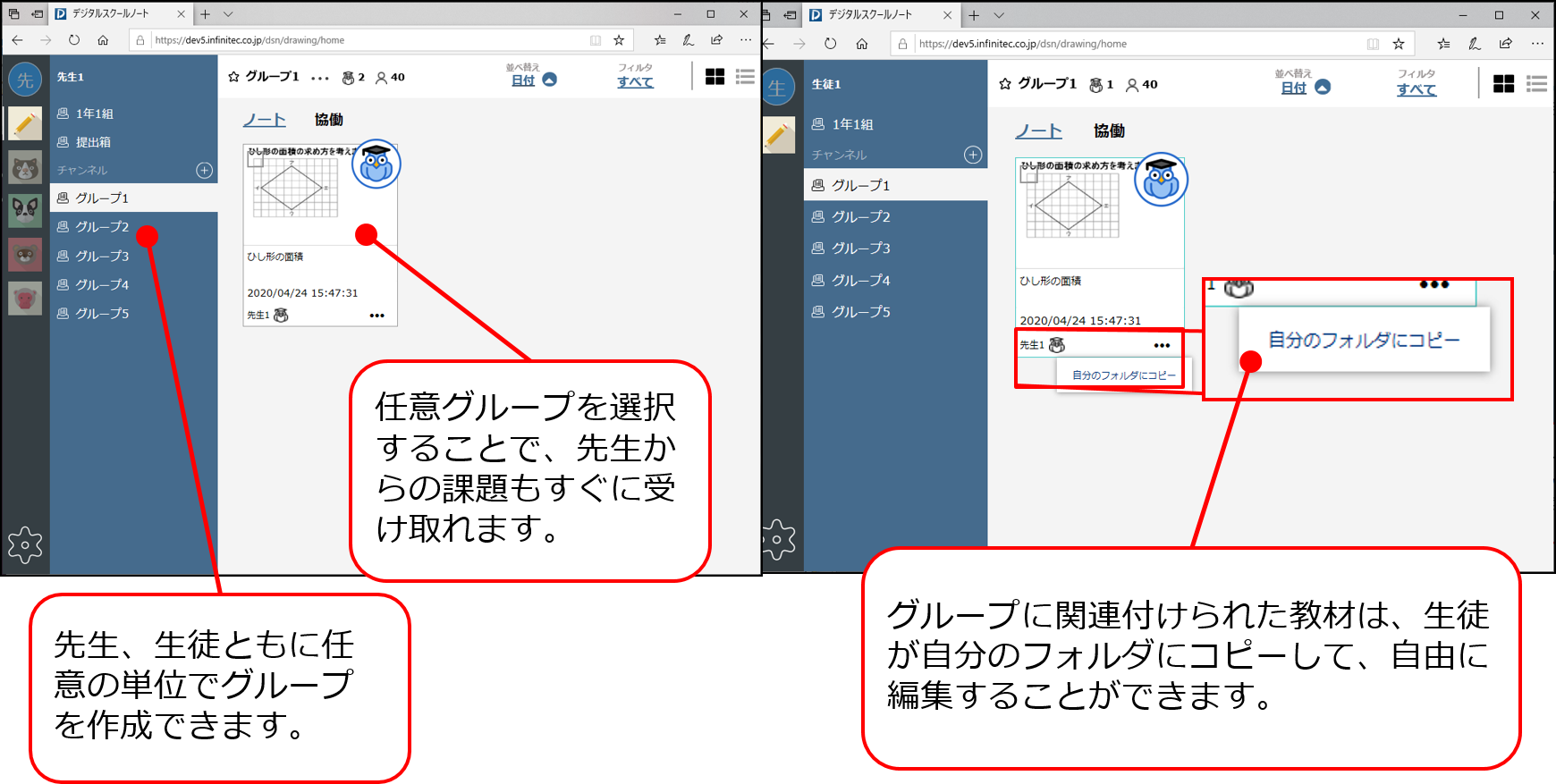The image size is (1556, 784).
Task: Tick the checkbox on right window's note thumbnail
Action: [x=1029, y=175]
